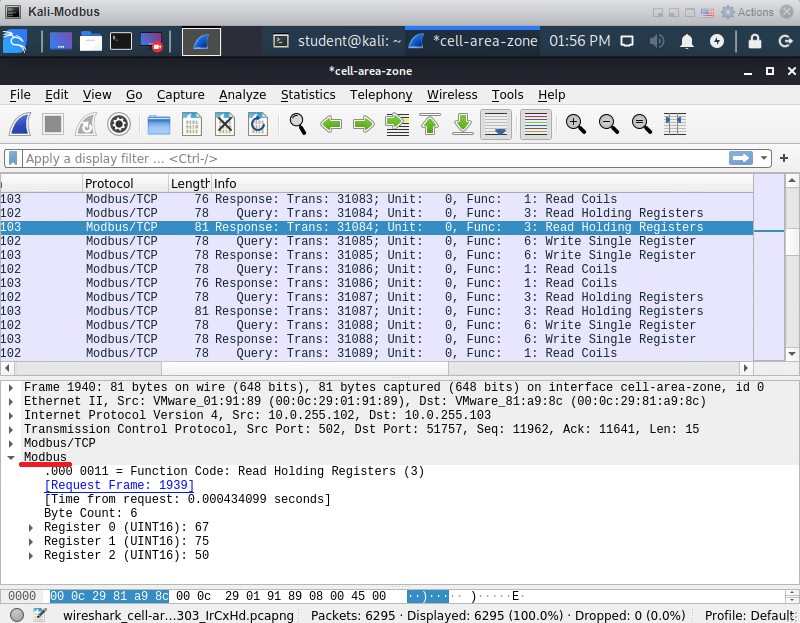Follow the Request Frame: 1939 link
The height and width of the screenshot is (623, 800).
119,485
